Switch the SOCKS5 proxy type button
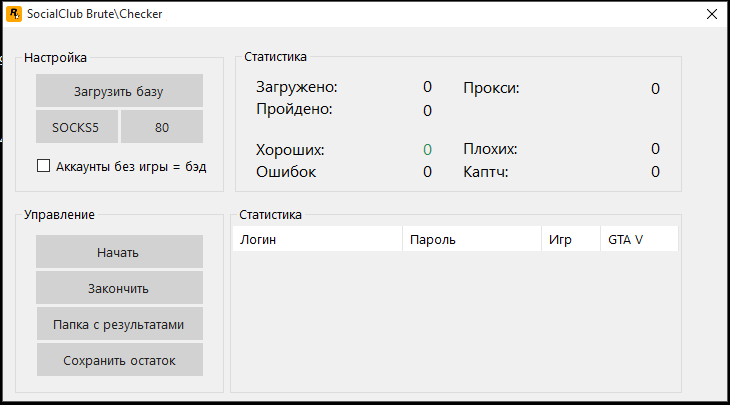This screenshot has height=405, width=730. click(76, 127)
